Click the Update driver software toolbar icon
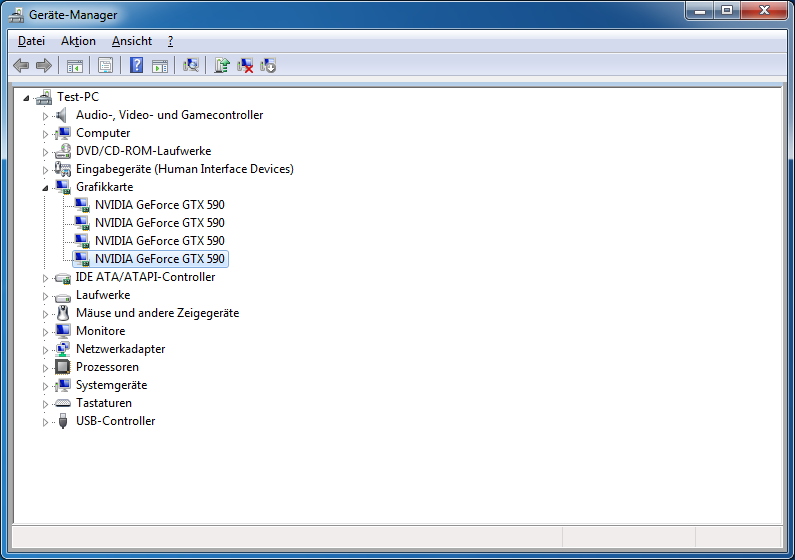This screenshot has width=795, height=560. [222, 65]
